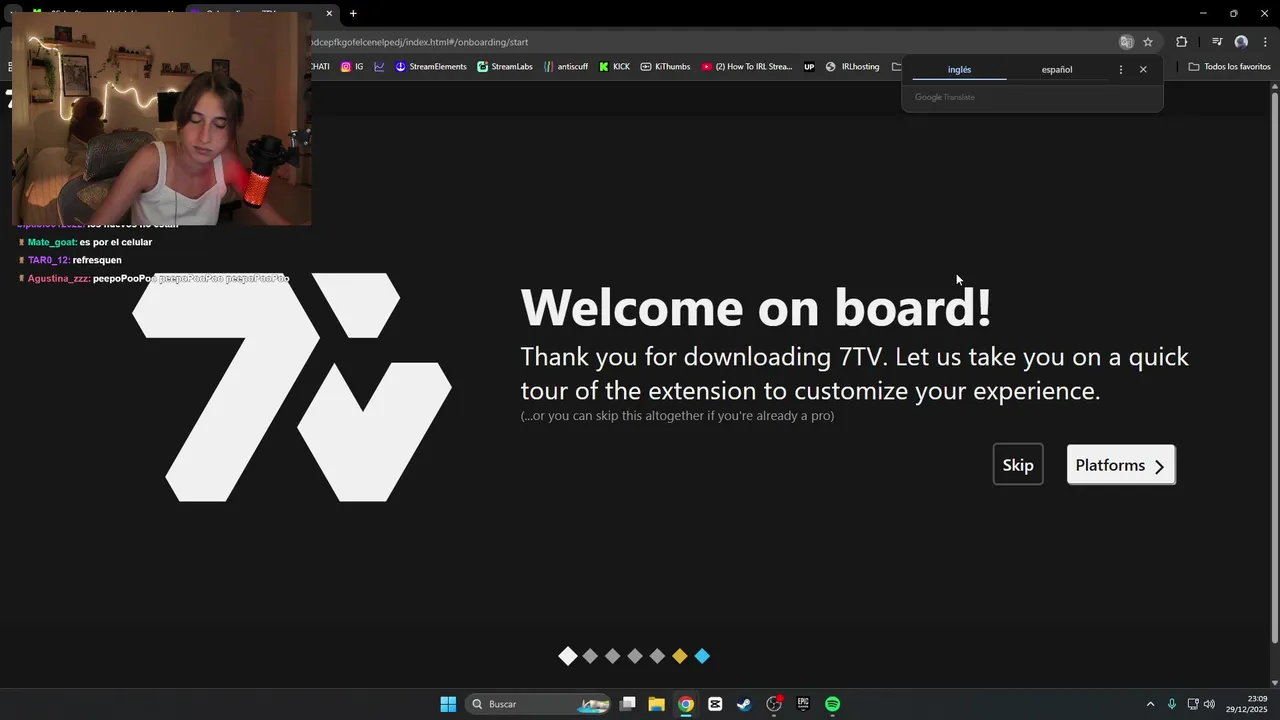Open network settings tray icon
1280x720 pixels.
click(x=1193, y=704)
